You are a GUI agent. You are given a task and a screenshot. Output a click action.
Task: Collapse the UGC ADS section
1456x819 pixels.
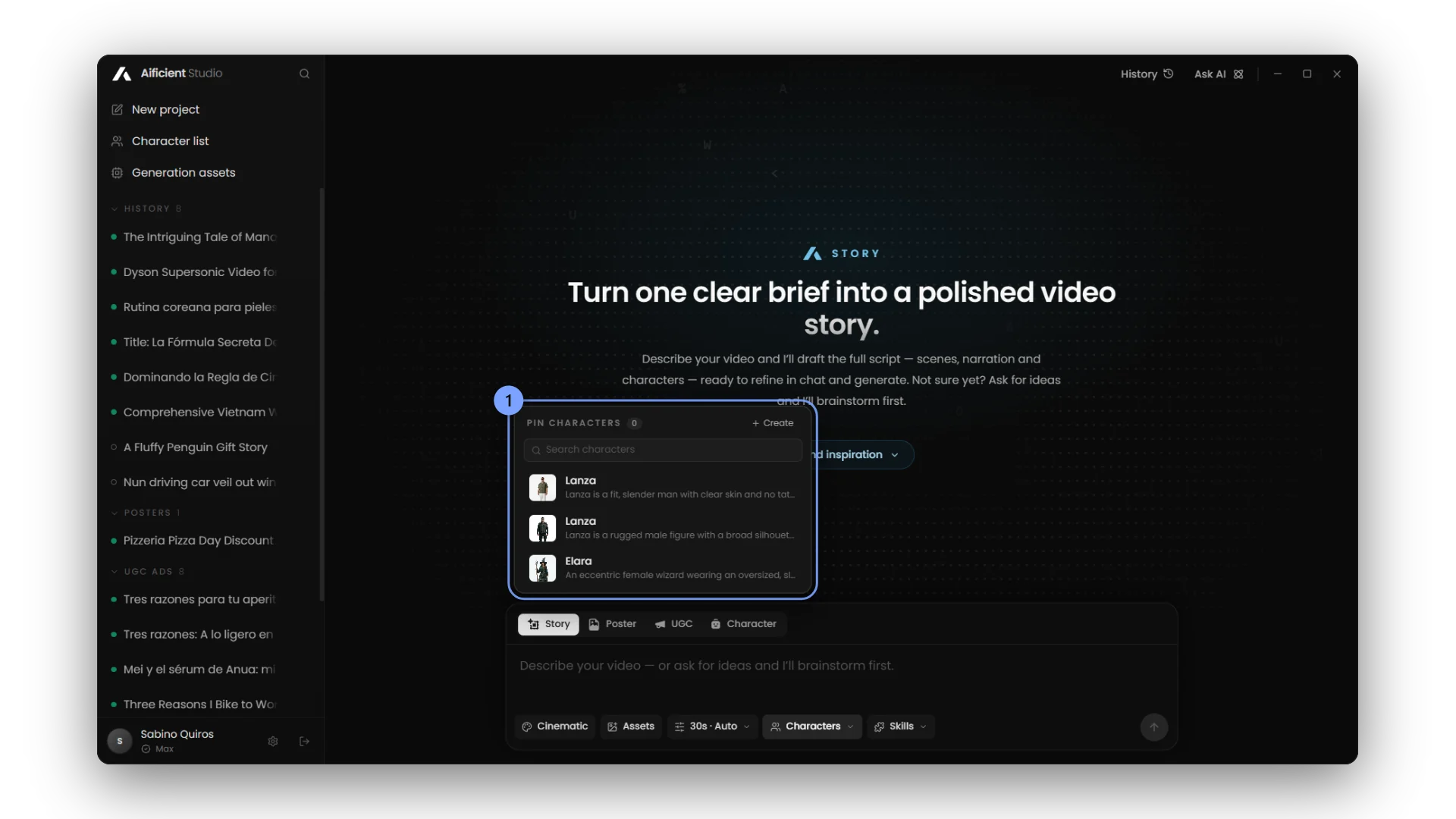coord(148,572)
